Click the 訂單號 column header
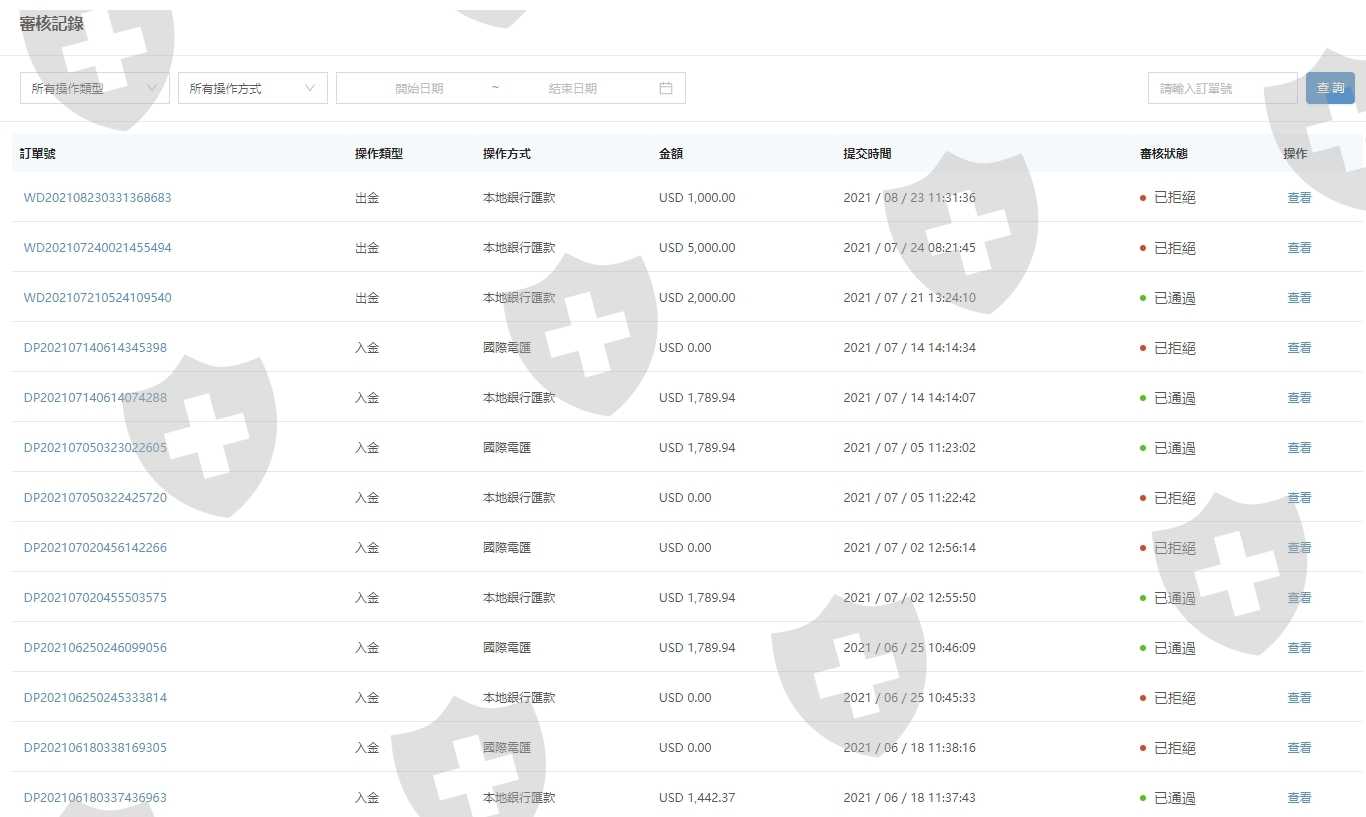 tap(38, 154)
